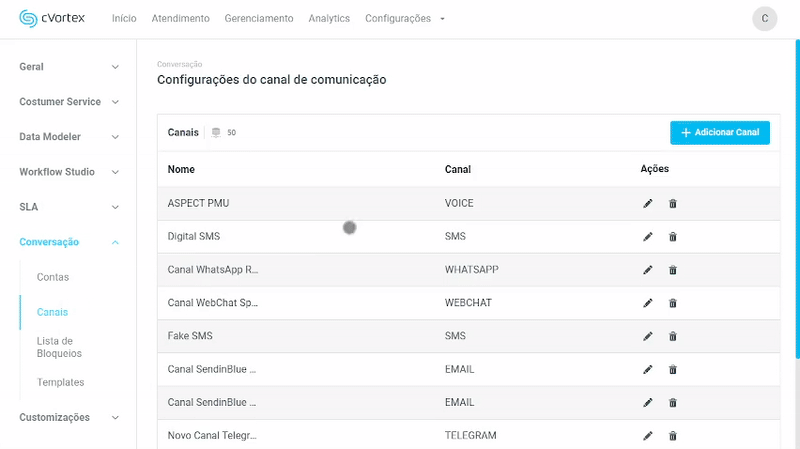Open the Configurações dropdown menu
This screenshot has width=800, height=449.
pyautogui.click(x=405, y=18)
